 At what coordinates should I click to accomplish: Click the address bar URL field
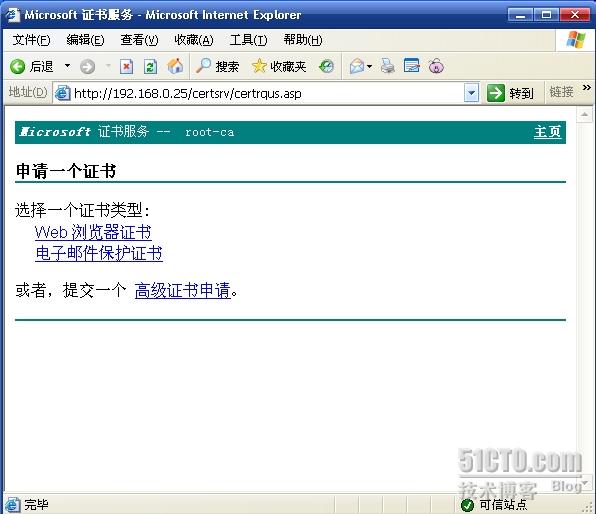coord(266,93)
